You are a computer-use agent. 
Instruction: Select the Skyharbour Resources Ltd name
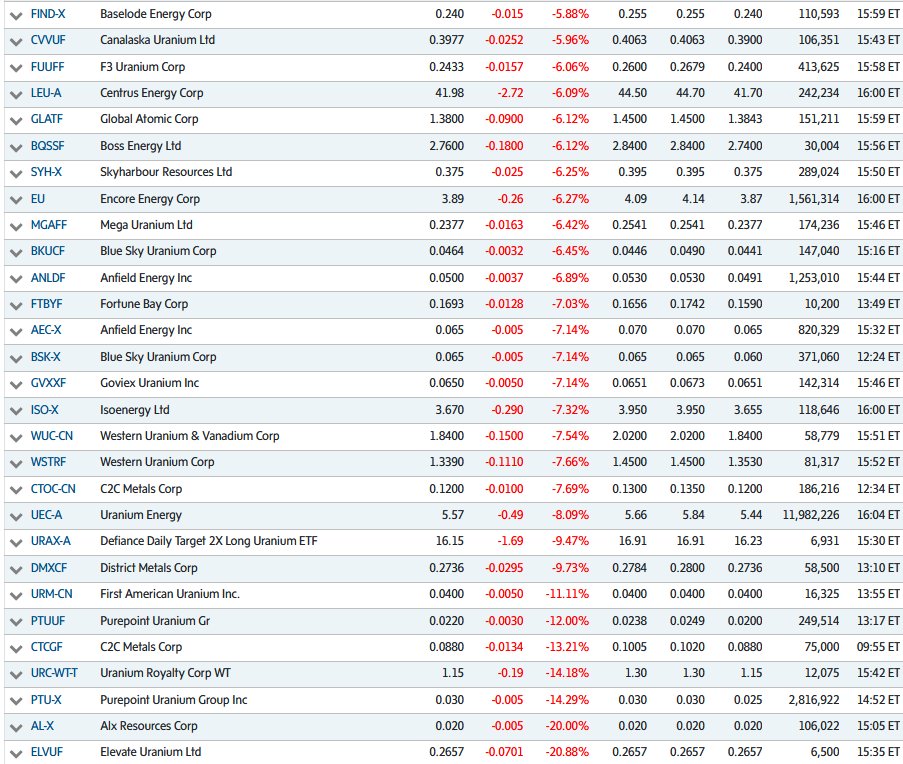click(x=166, y=172)
